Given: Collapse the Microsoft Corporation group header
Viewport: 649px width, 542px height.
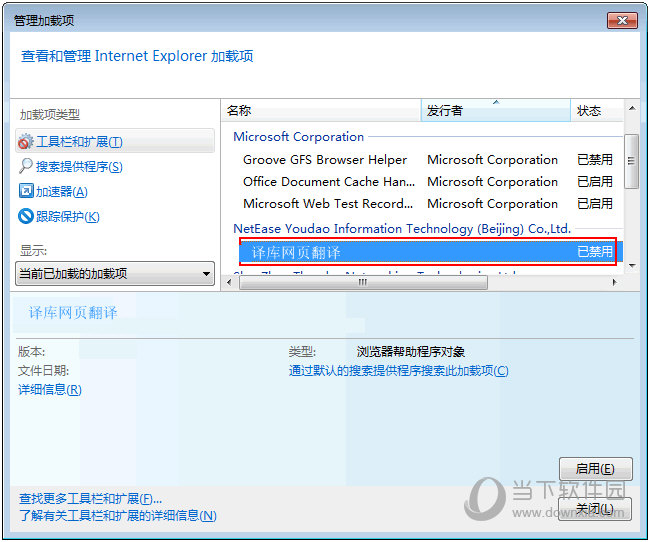Looking at the screenshot, I should (x=298, y=137).
